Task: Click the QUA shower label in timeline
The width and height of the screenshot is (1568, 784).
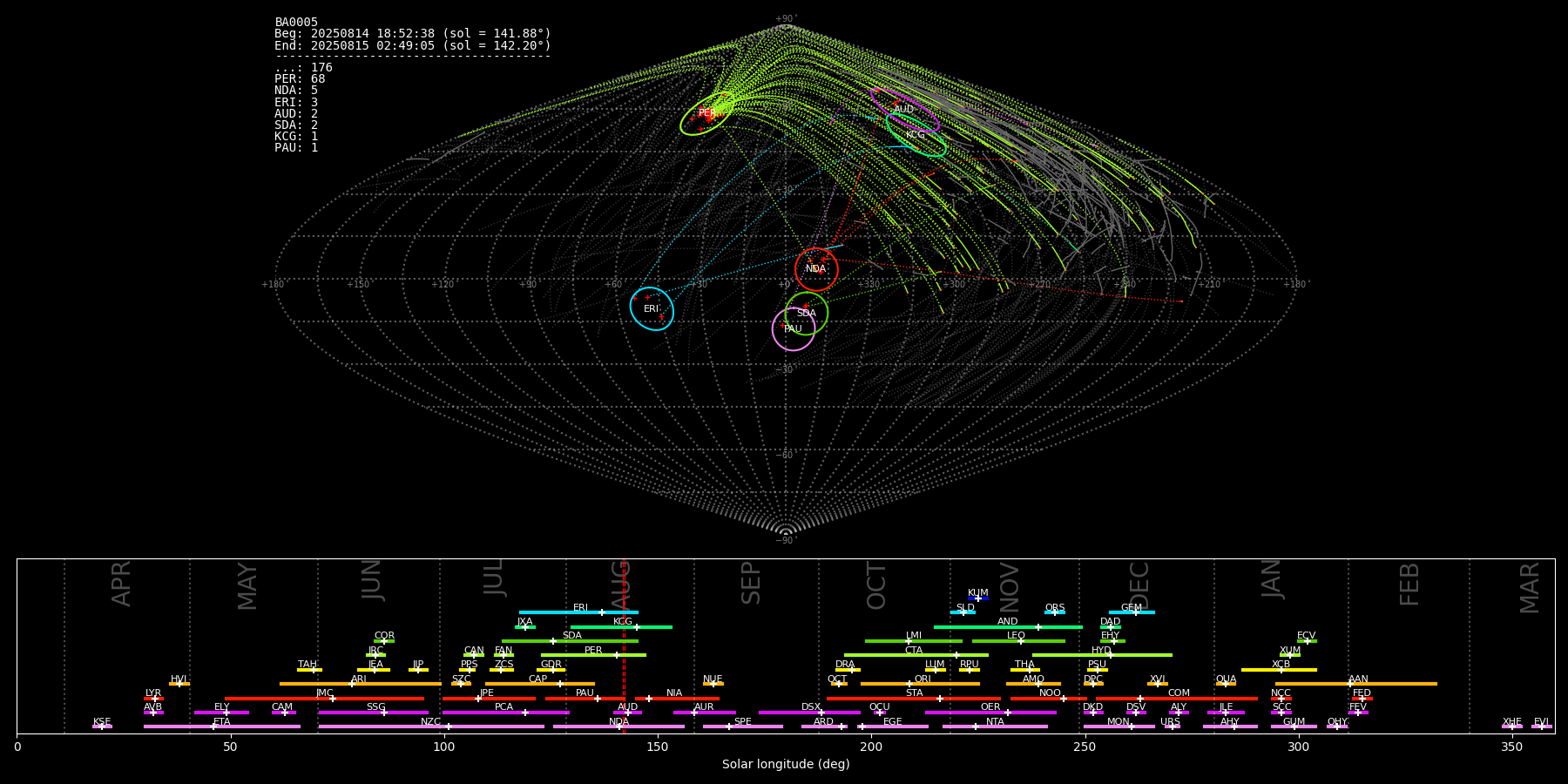Action: coord(1226,679)
